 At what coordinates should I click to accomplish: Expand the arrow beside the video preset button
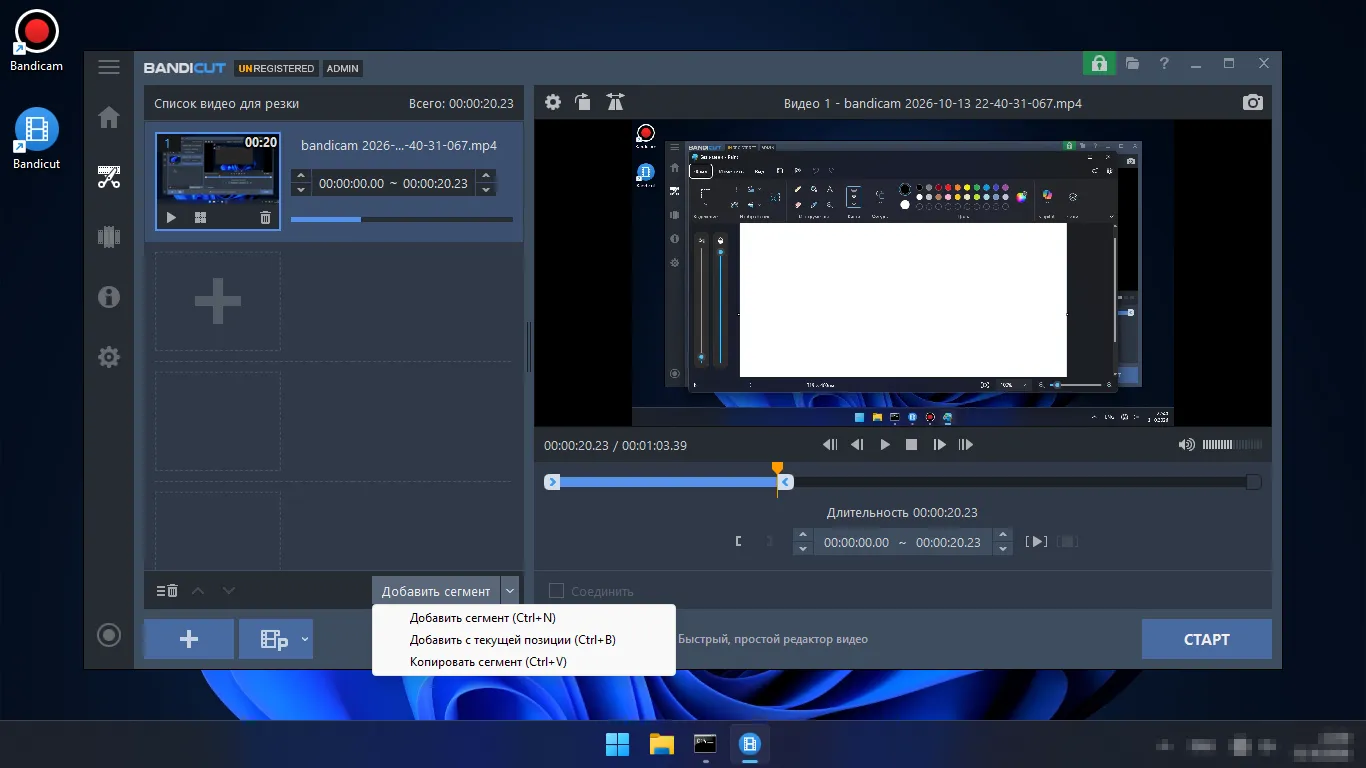(x=305, y=639)
